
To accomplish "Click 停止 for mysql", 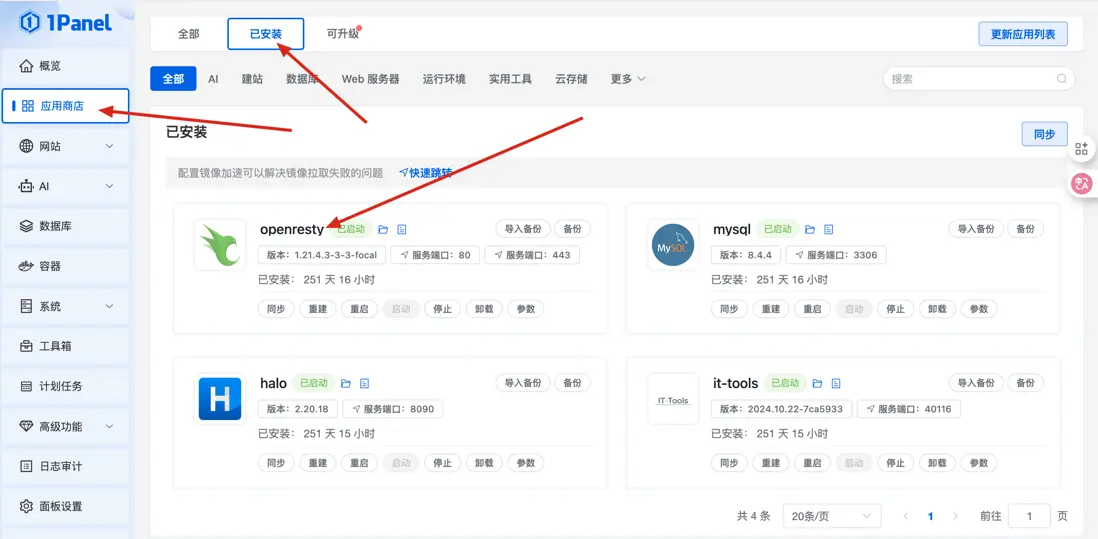I will click(x=895, y=309).
